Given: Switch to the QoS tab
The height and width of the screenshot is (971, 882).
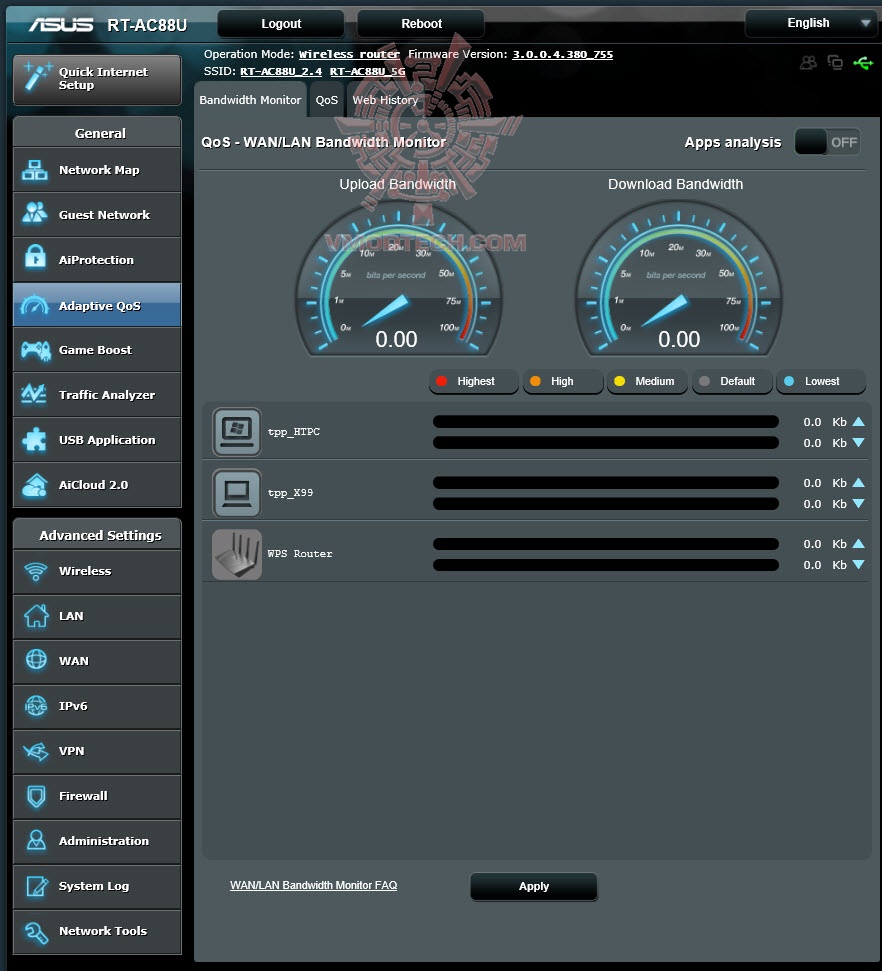Looking at the screenshot, I should click(326, 100).
